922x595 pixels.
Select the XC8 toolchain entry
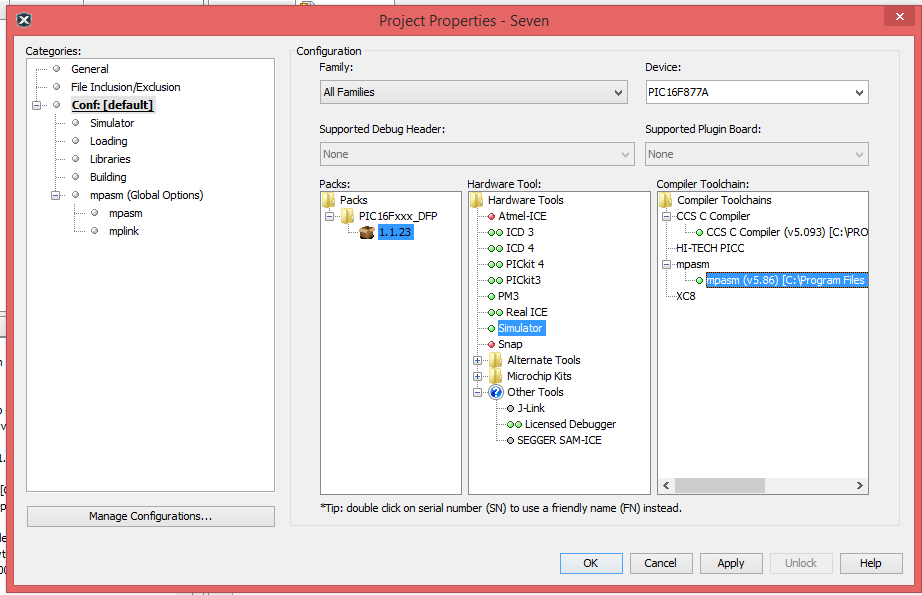tap(686, 296)
